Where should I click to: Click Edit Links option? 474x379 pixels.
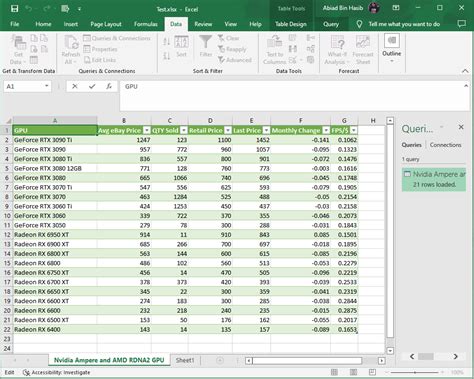tap(100, 60)
